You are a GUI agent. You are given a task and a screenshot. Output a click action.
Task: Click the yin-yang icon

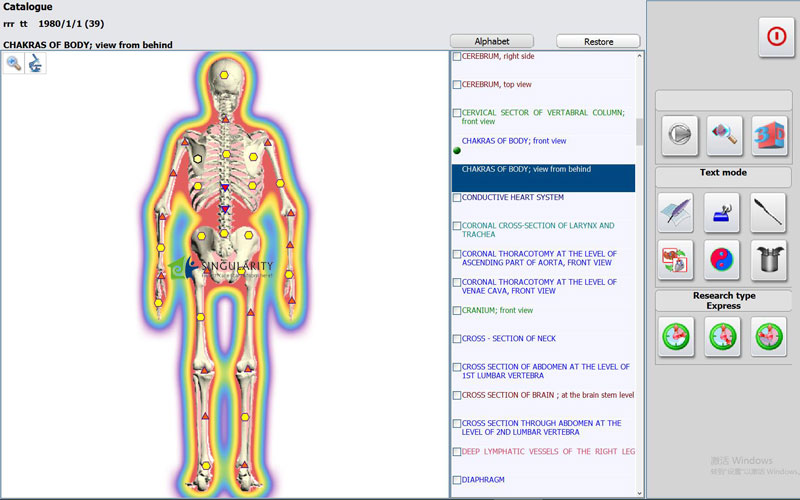[722, 260]
